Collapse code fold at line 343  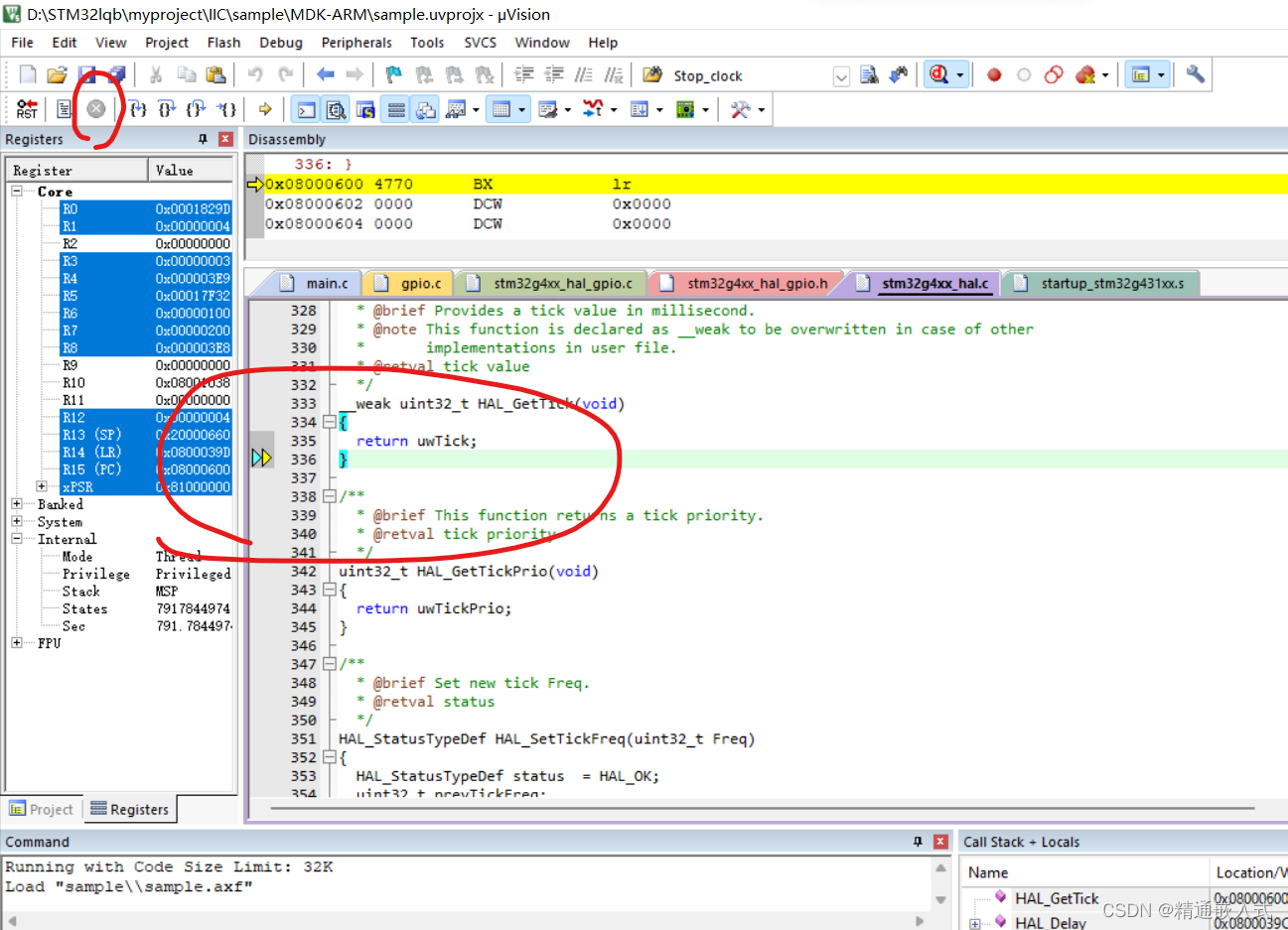click(330, 590)
